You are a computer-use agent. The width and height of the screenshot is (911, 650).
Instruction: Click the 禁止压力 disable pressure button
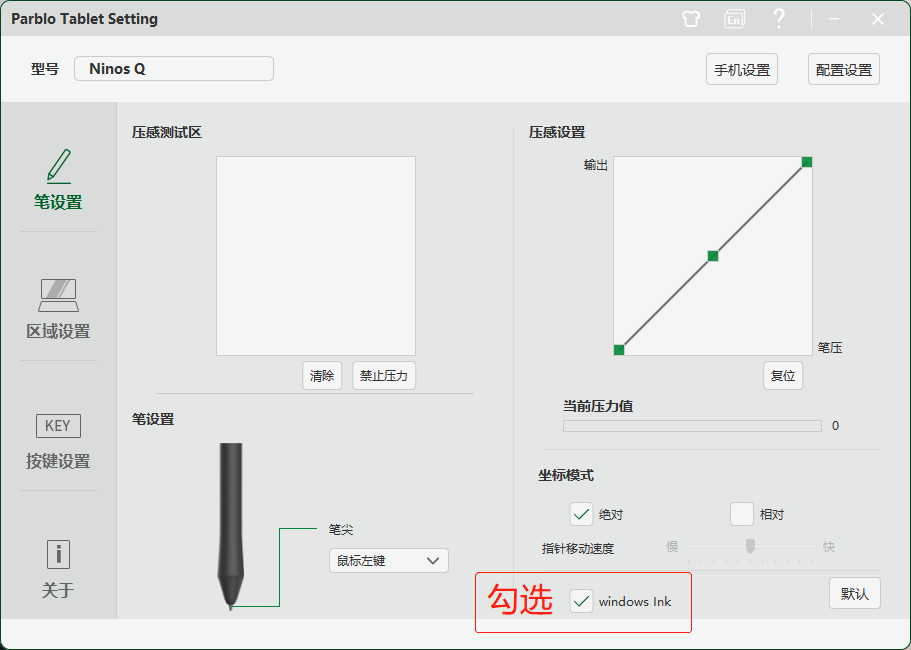[x=383, y=376]
